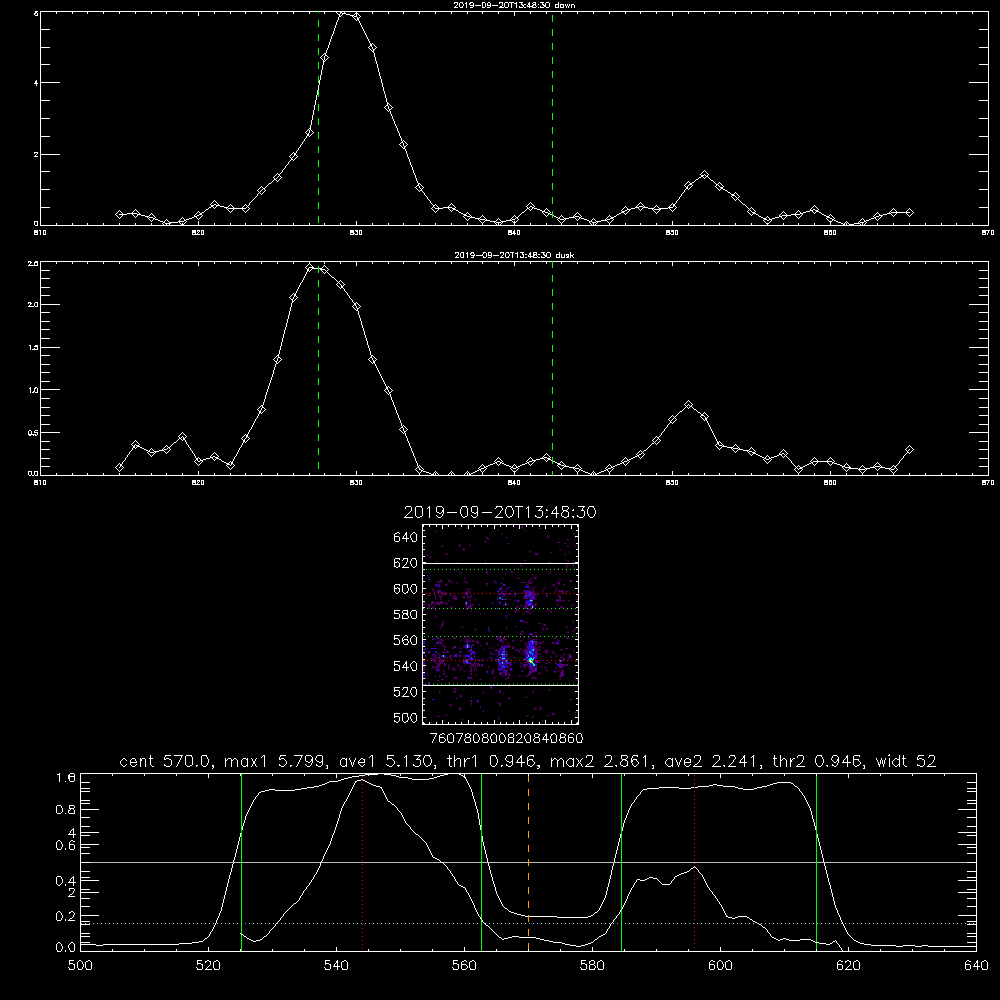
Task: Click the 580 y-axis label beside the spectral image
Action: click(406, 615)
